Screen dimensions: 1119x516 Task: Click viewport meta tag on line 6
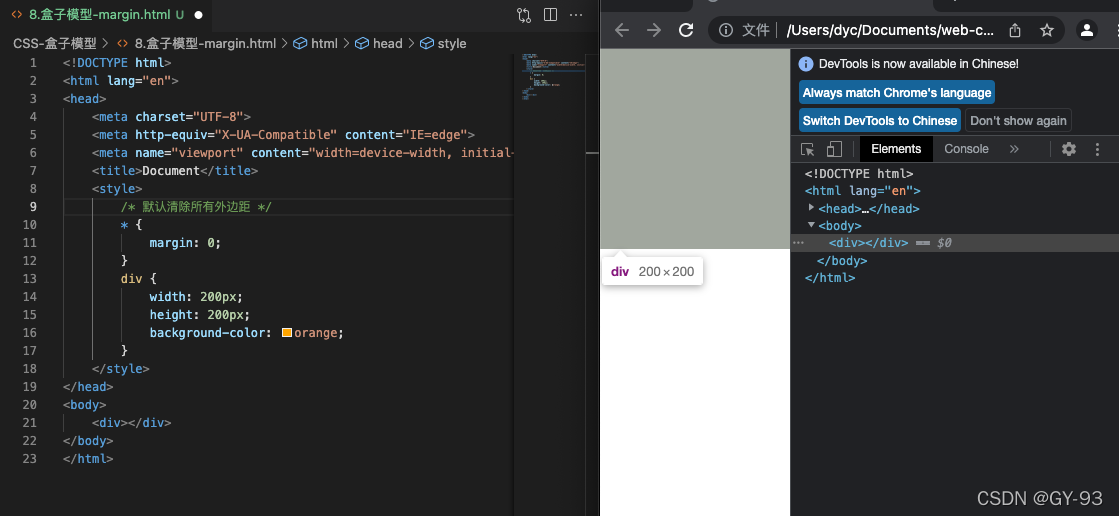pyautogui.click(x=303, y=153)
